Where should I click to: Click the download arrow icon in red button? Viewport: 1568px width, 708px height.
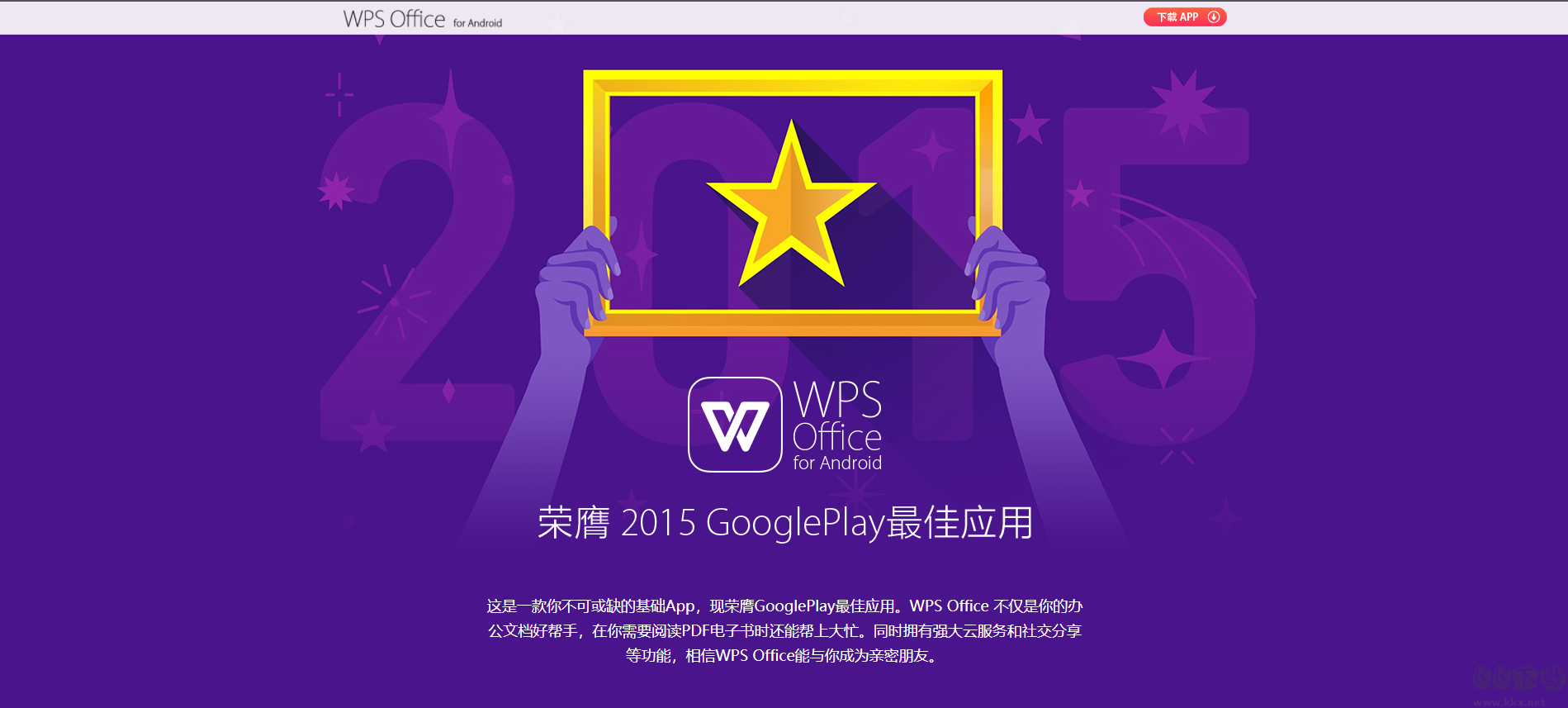(1213, 17)
